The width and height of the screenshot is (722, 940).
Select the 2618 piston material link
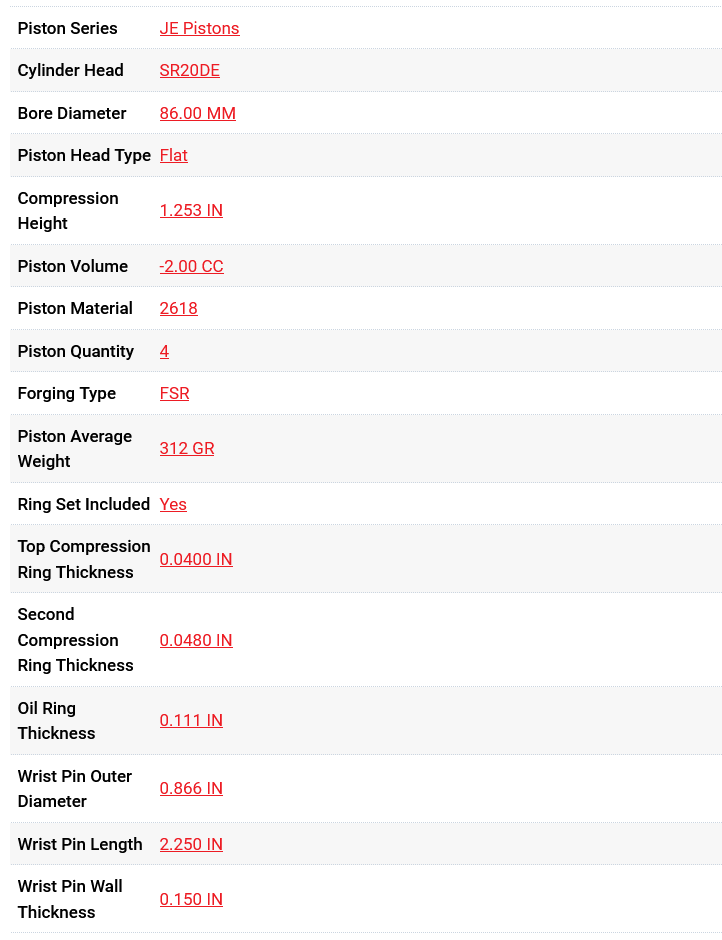(x=178, y=308)
